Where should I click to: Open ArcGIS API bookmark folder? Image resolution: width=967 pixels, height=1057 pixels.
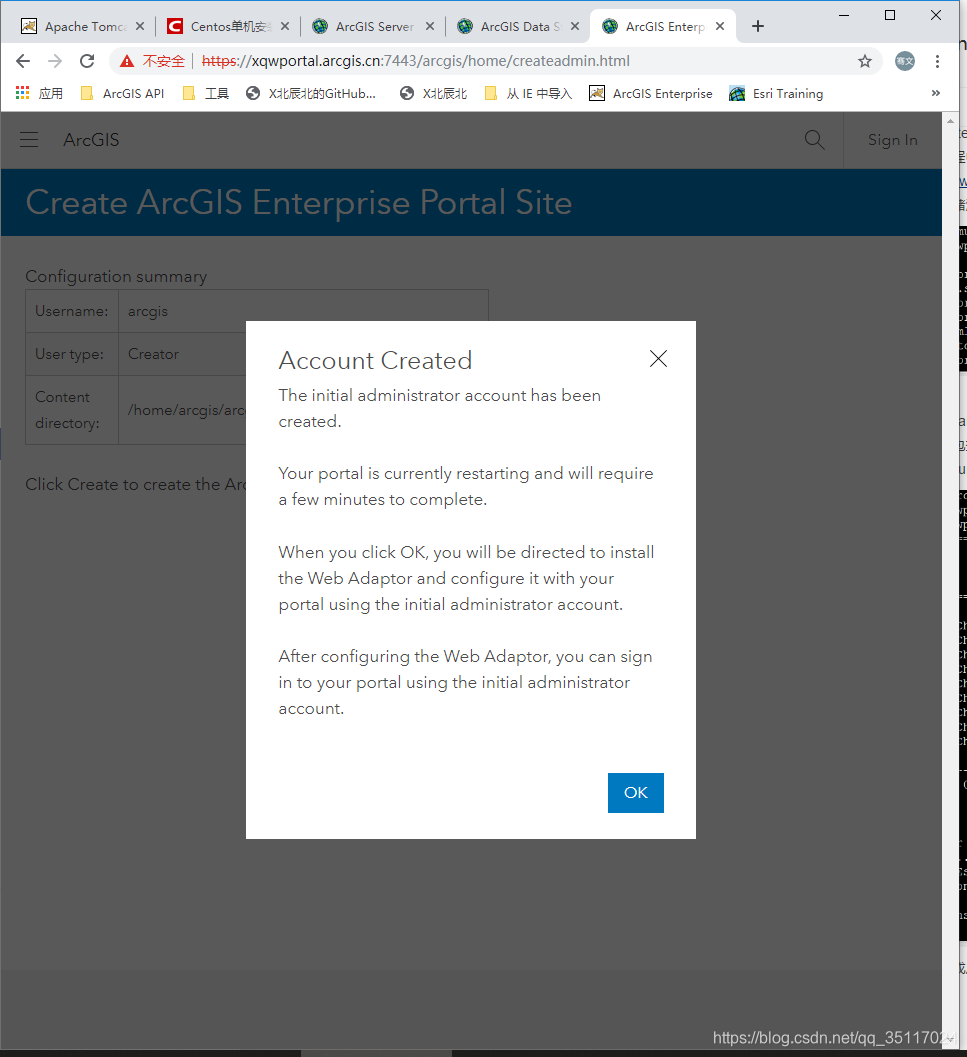coord(122,93)
